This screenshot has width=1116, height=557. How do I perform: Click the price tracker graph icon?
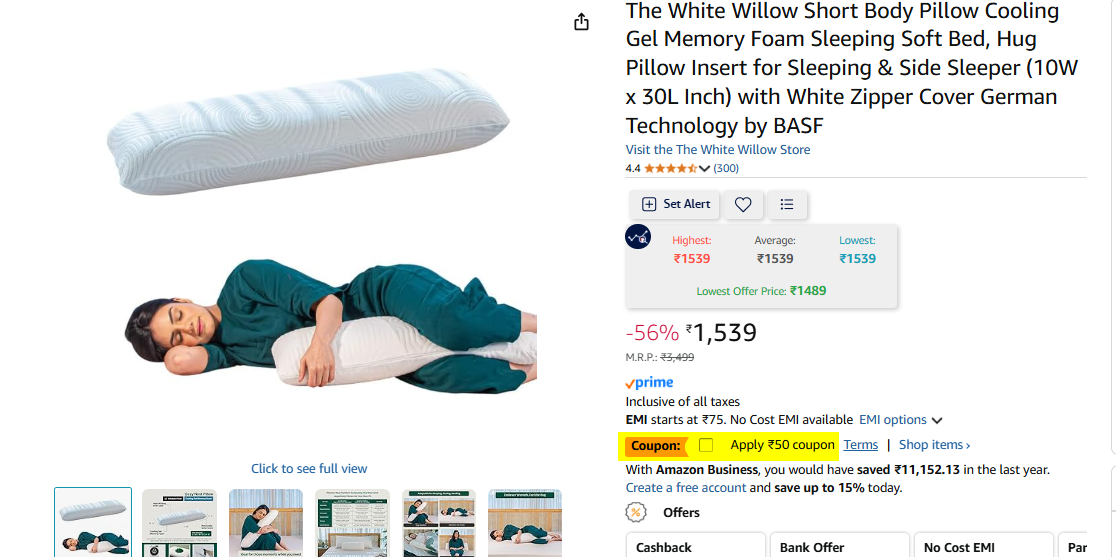tap(638, 236)
